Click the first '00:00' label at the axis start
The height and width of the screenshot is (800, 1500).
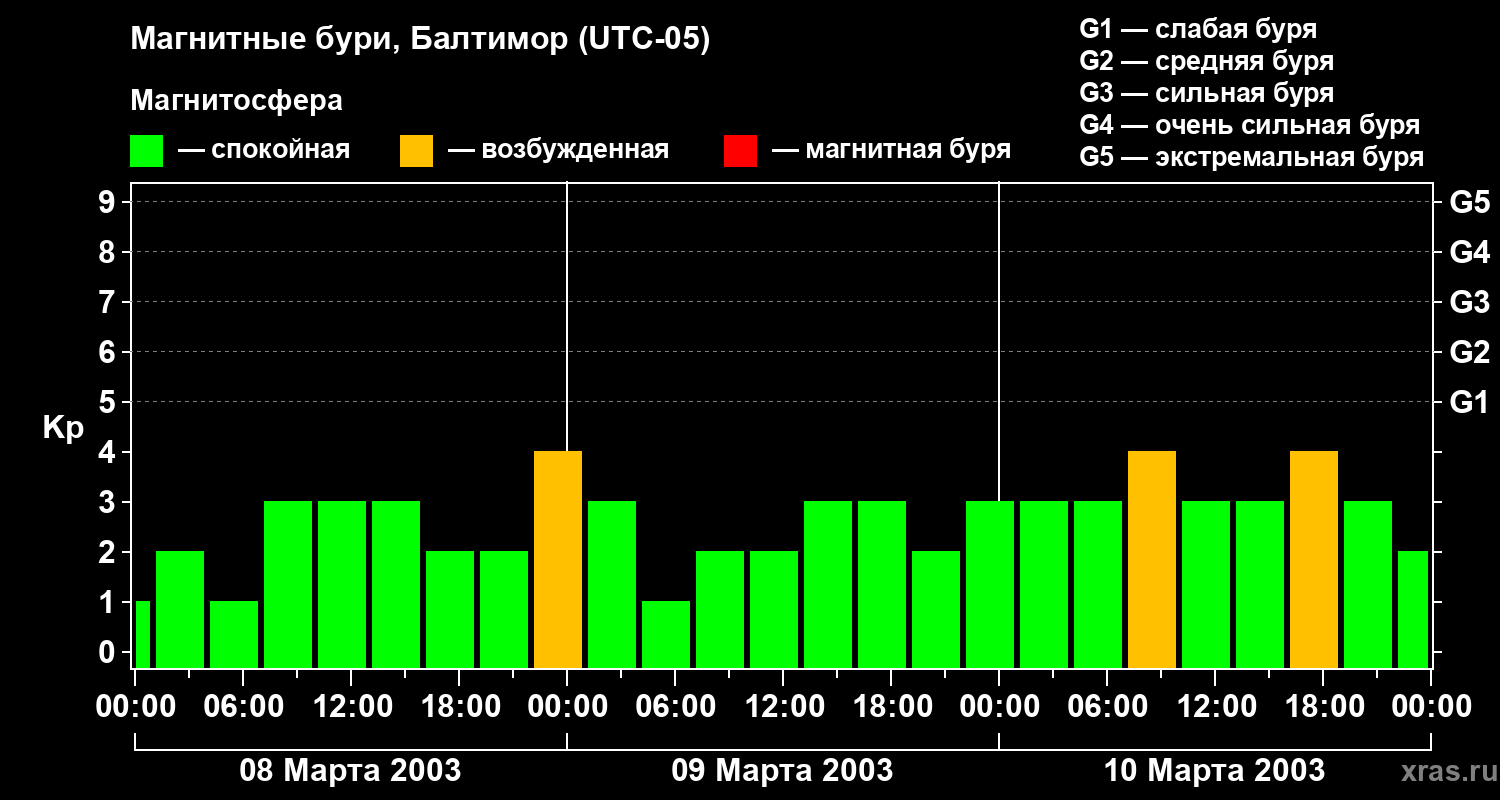tap(135, 707)
